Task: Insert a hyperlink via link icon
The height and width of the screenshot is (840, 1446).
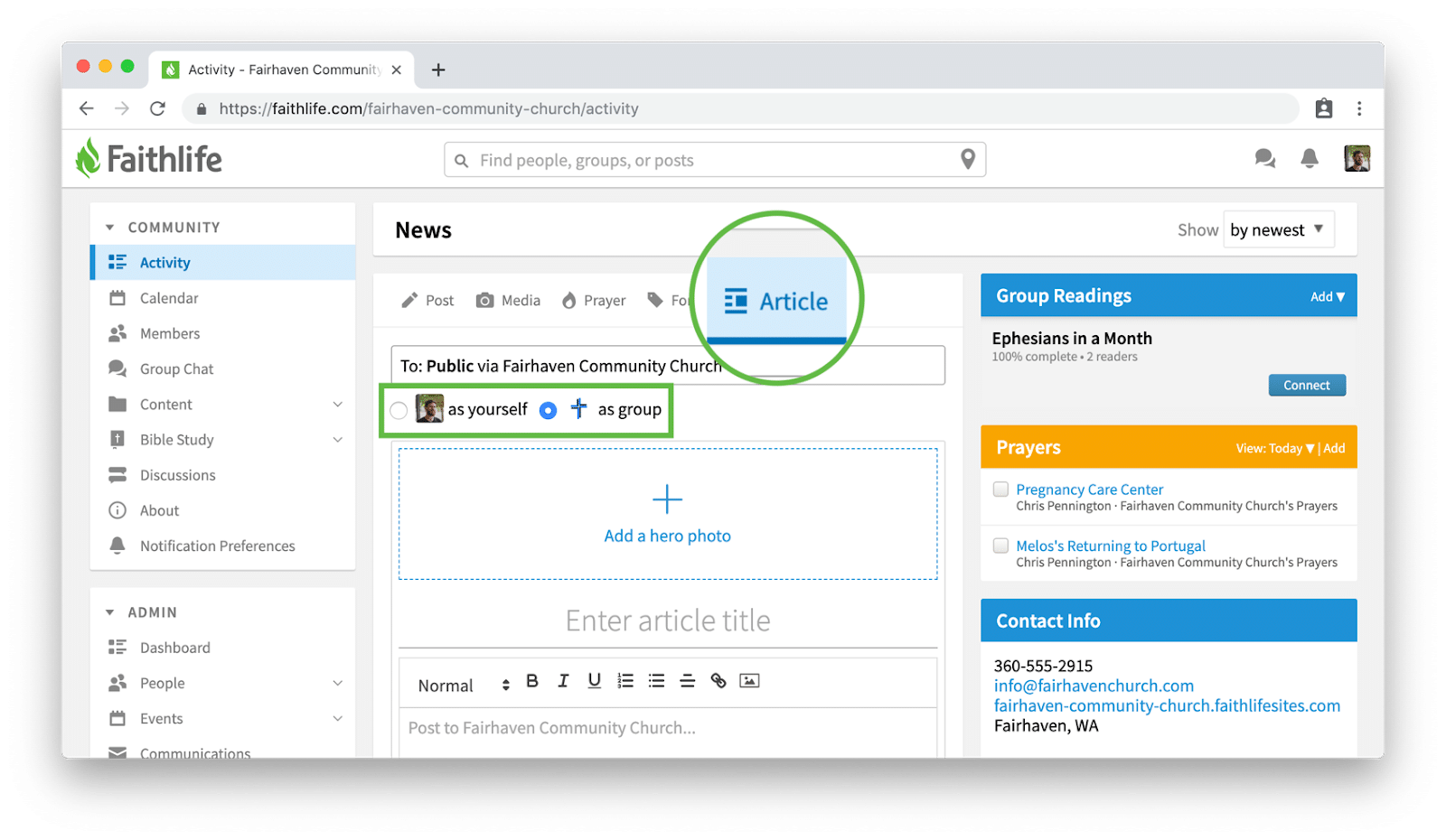Action: [718, 681]
